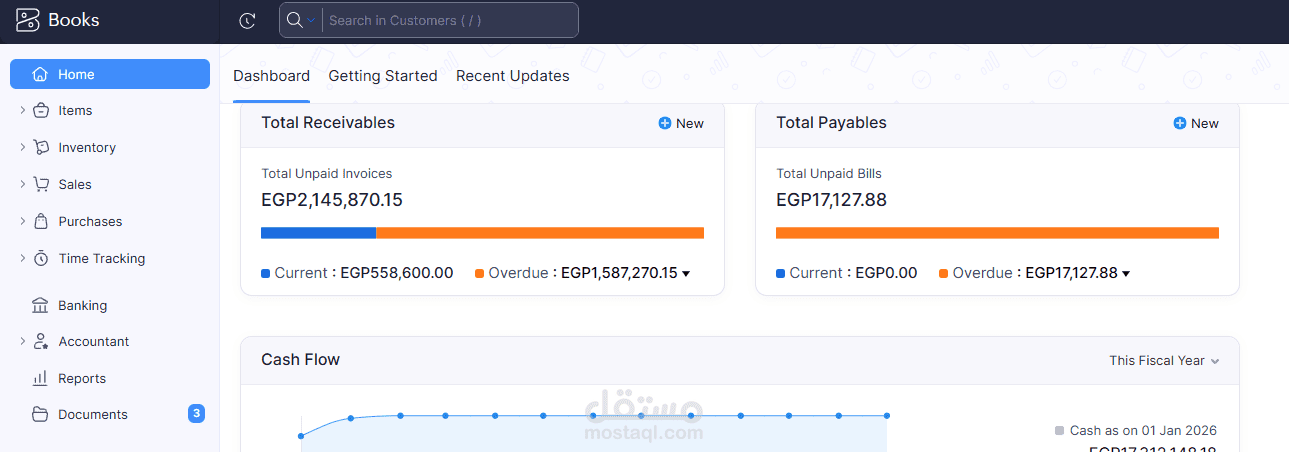Switch to the Getting Started tab
Image resolution: width=1289 pixels, height=452 pixels.
tap(383, 76)
